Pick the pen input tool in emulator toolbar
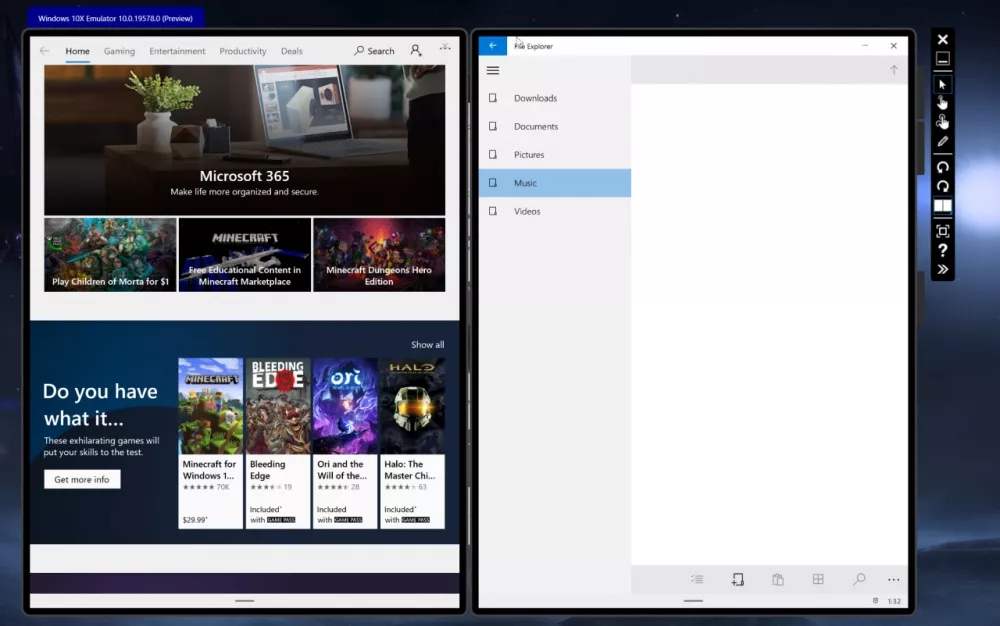The image size is (1000, 626). pos(942,141)
